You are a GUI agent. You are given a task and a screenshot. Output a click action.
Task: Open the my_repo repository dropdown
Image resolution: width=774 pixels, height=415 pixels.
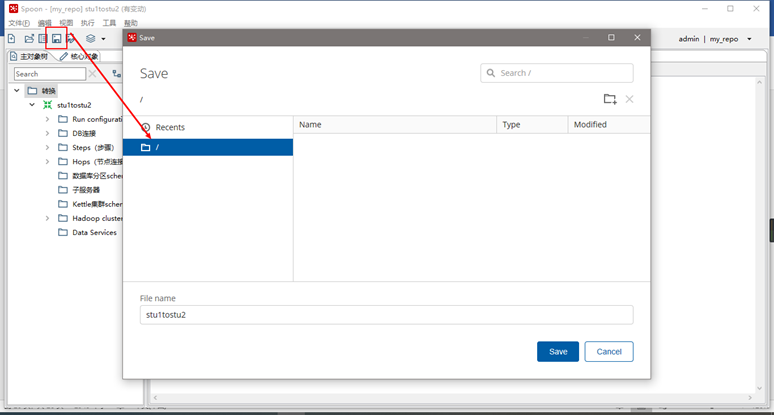click(749, 39)
